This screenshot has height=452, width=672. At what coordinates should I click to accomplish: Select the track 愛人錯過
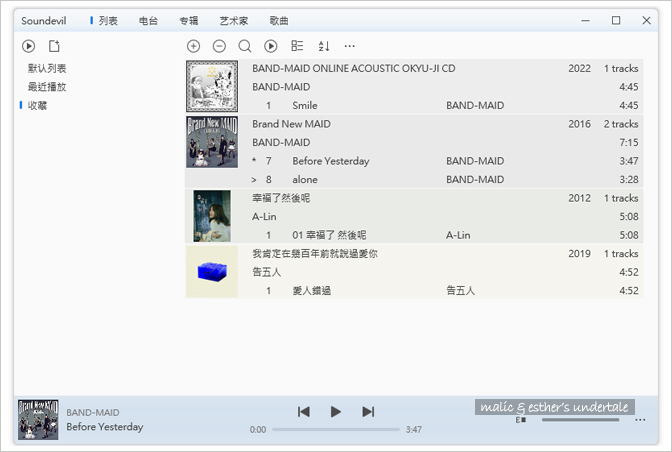click(x=312, y=291)
